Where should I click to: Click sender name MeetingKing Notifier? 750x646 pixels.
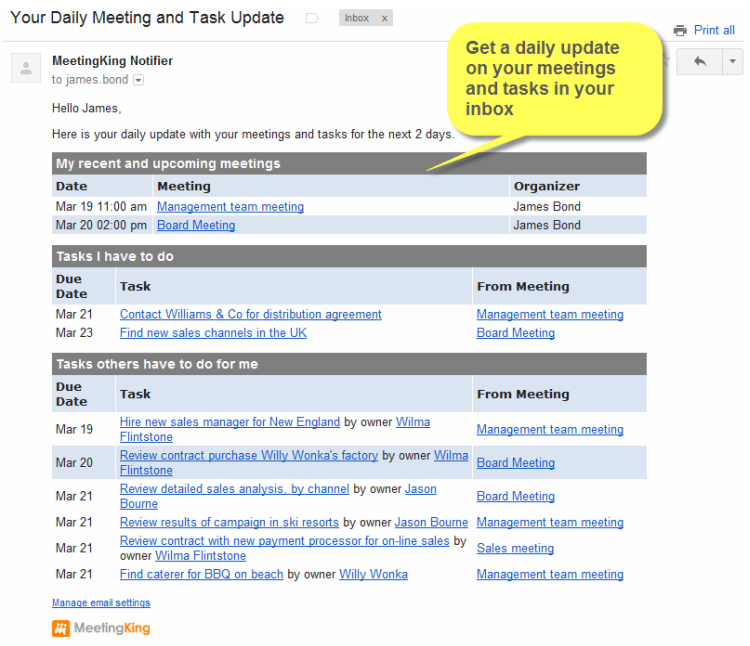click(112, 61)
